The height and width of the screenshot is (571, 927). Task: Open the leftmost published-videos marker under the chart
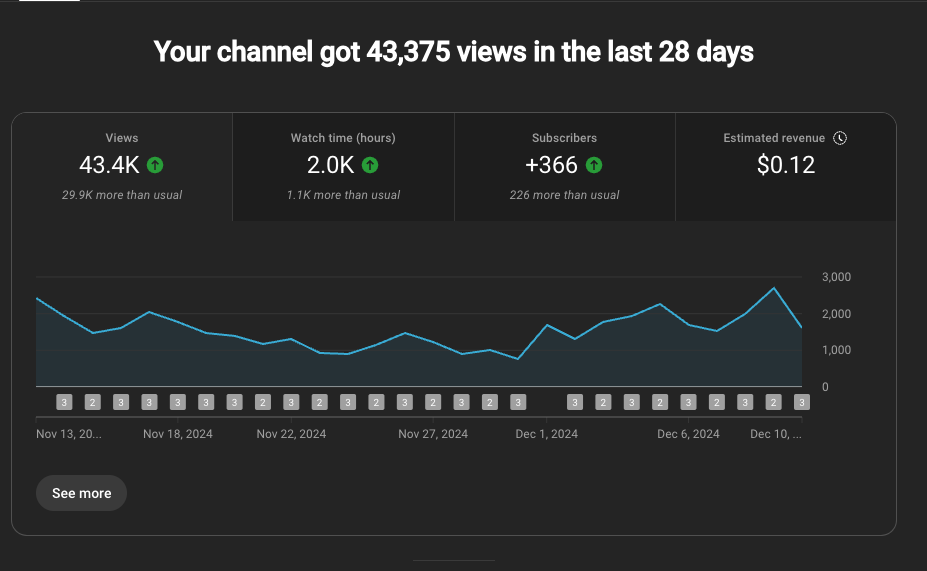click(x=64, y=402)
